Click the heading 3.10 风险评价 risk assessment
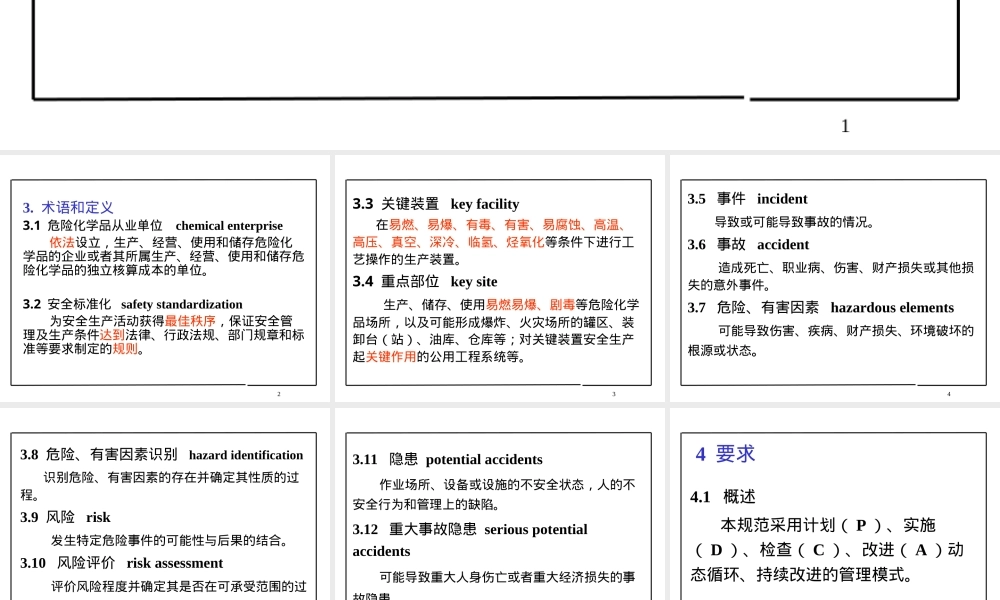Viewport: 1000px width, 600px height. point(121,563)
